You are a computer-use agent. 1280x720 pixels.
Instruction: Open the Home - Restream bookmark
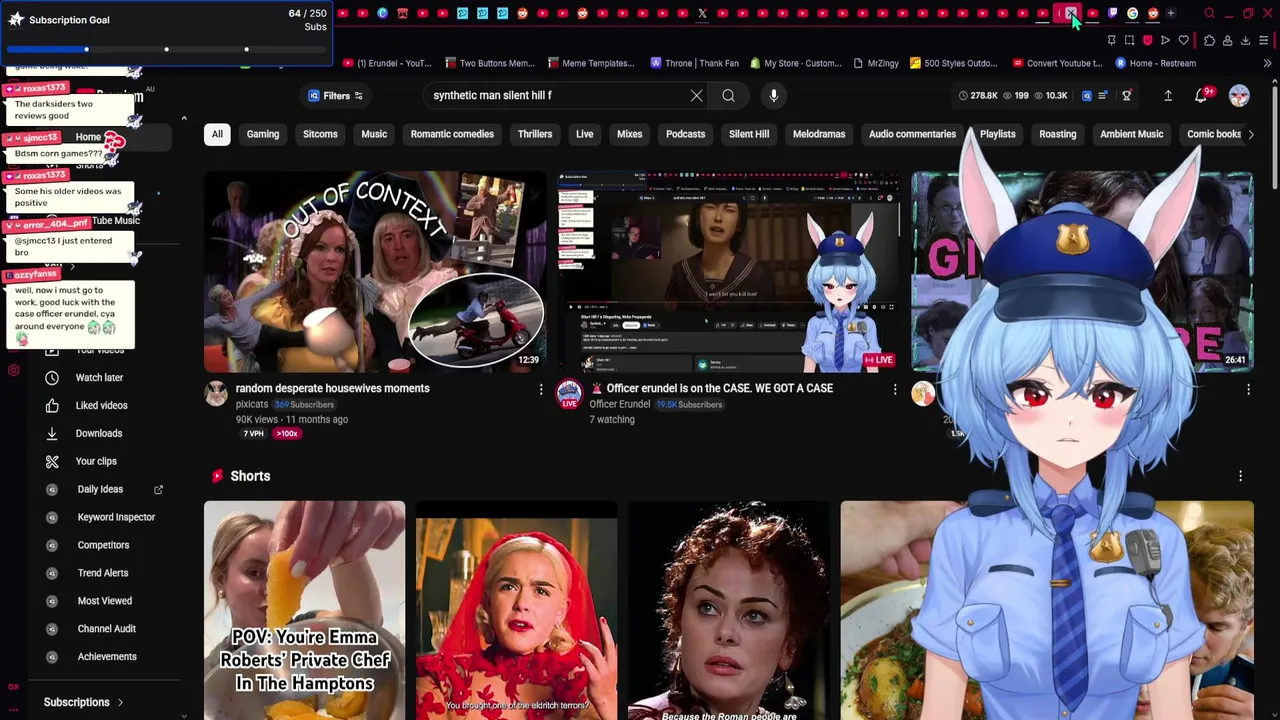tap(1155, 63)
